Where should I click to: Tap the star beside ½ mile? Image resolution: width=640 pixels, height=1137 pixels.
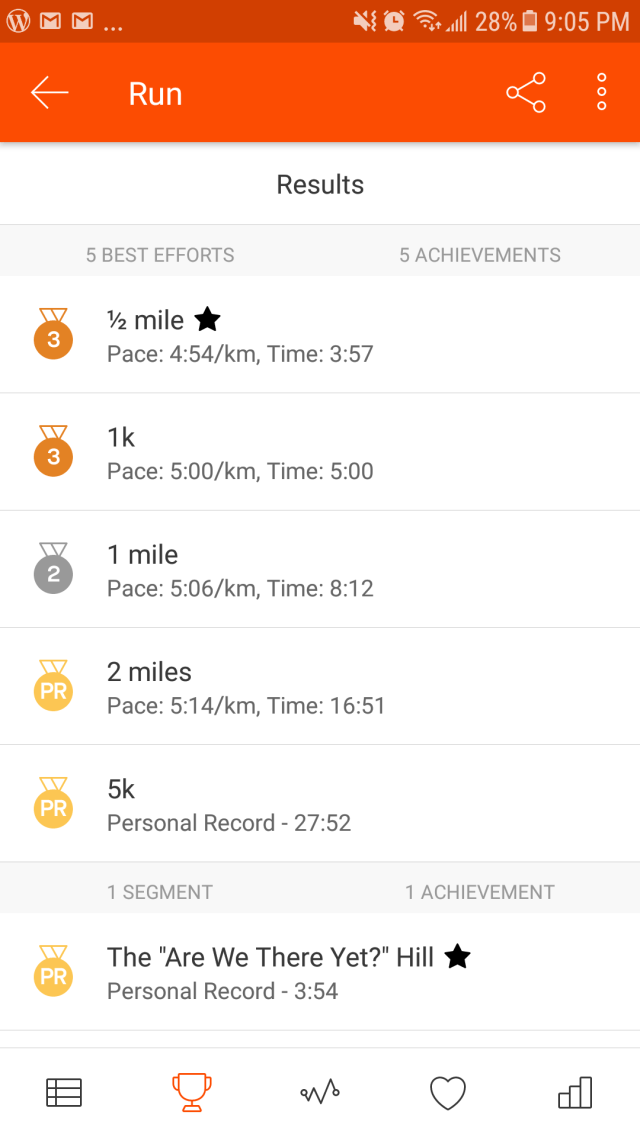(x=207, y=320)
